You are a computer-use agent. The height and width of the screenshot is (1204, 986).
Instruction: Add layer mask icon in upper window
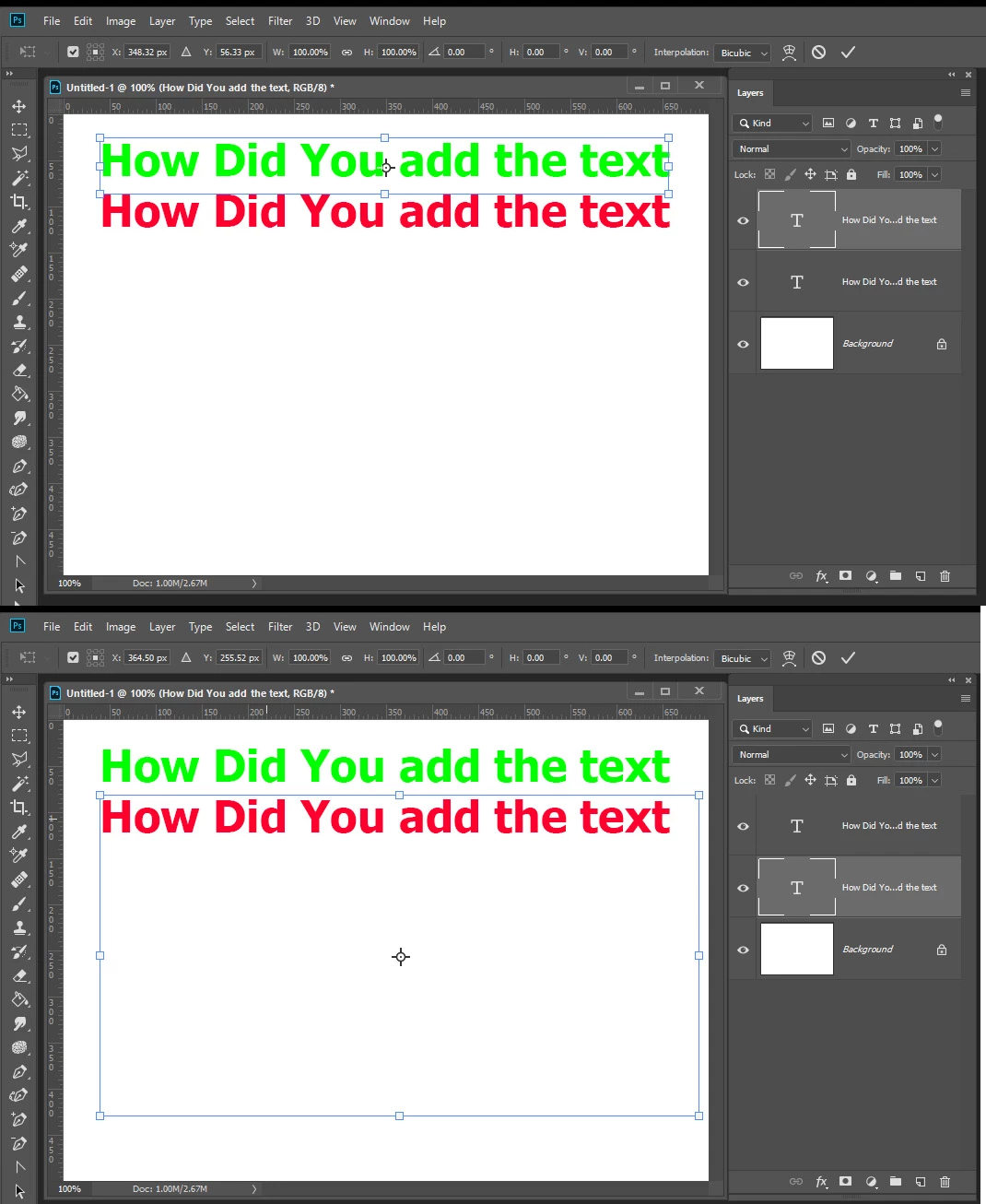(x=846, y=576)
